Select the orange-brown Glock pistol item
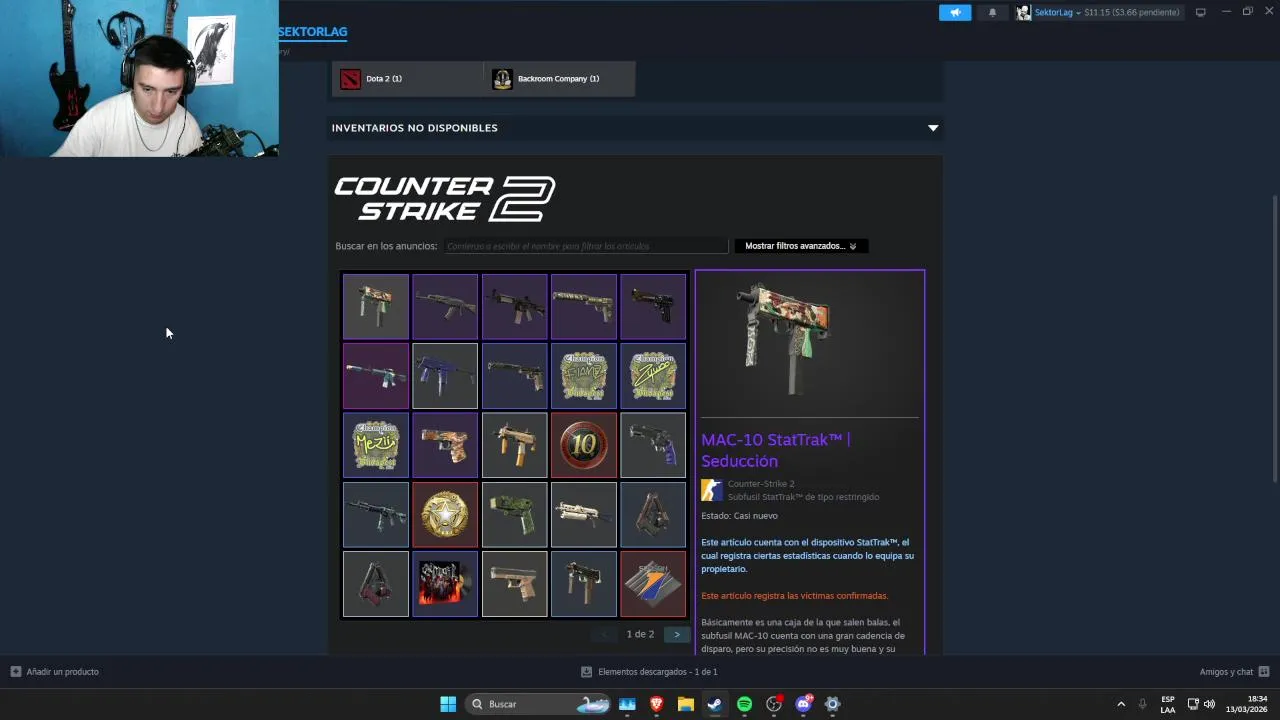The height and width of the screenshot is (720, 1280). (445, 445)
